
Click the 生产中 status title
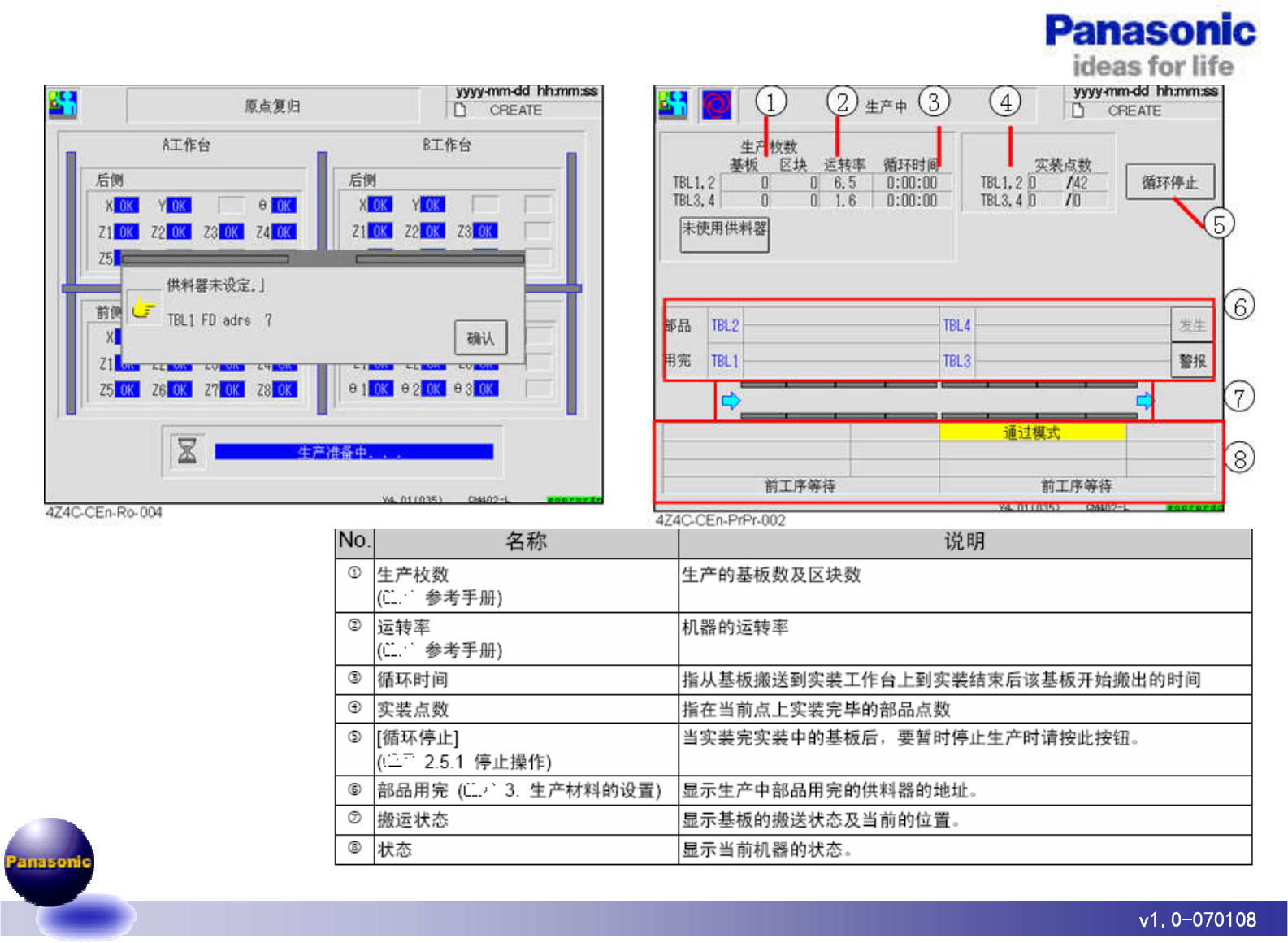point(886,106)
